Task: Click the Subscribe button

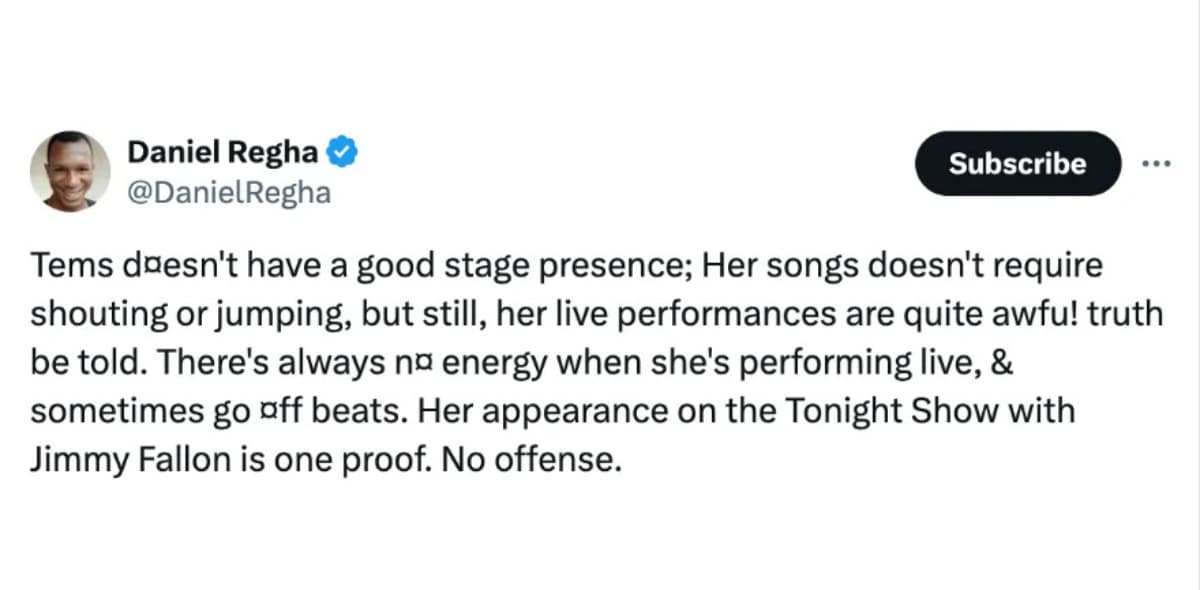Action: pyautogui.click(x=1017, y=164)
